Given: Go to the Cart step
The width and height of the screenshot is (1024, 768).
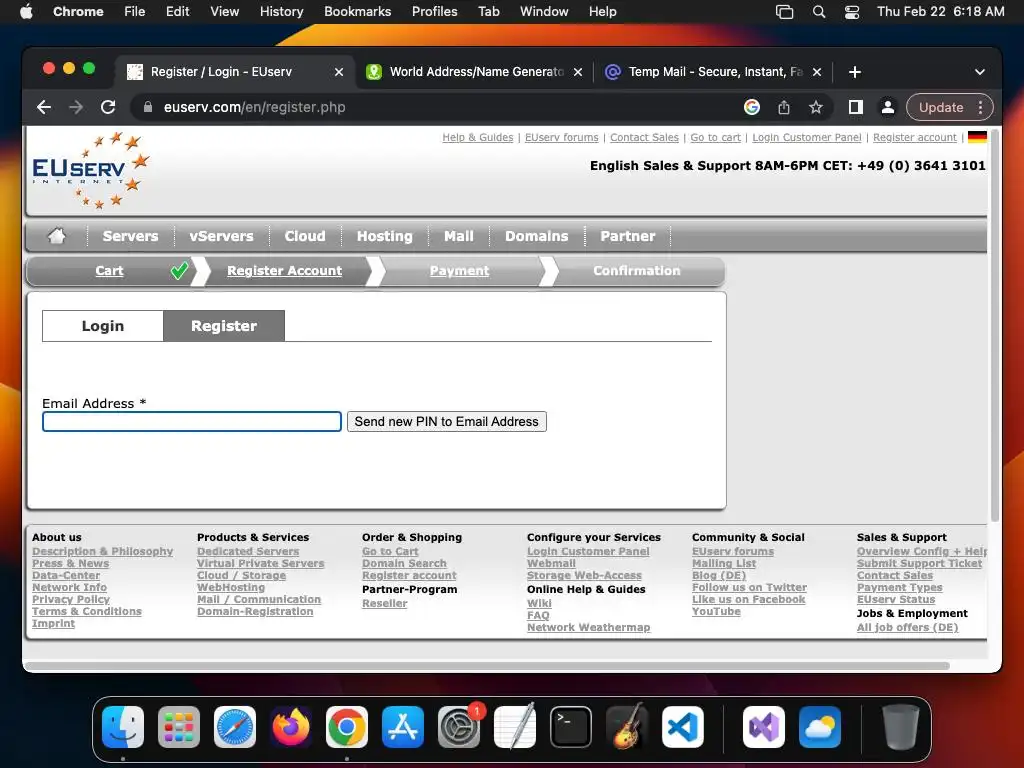Looking at the screenshot, I should [109, 270].
